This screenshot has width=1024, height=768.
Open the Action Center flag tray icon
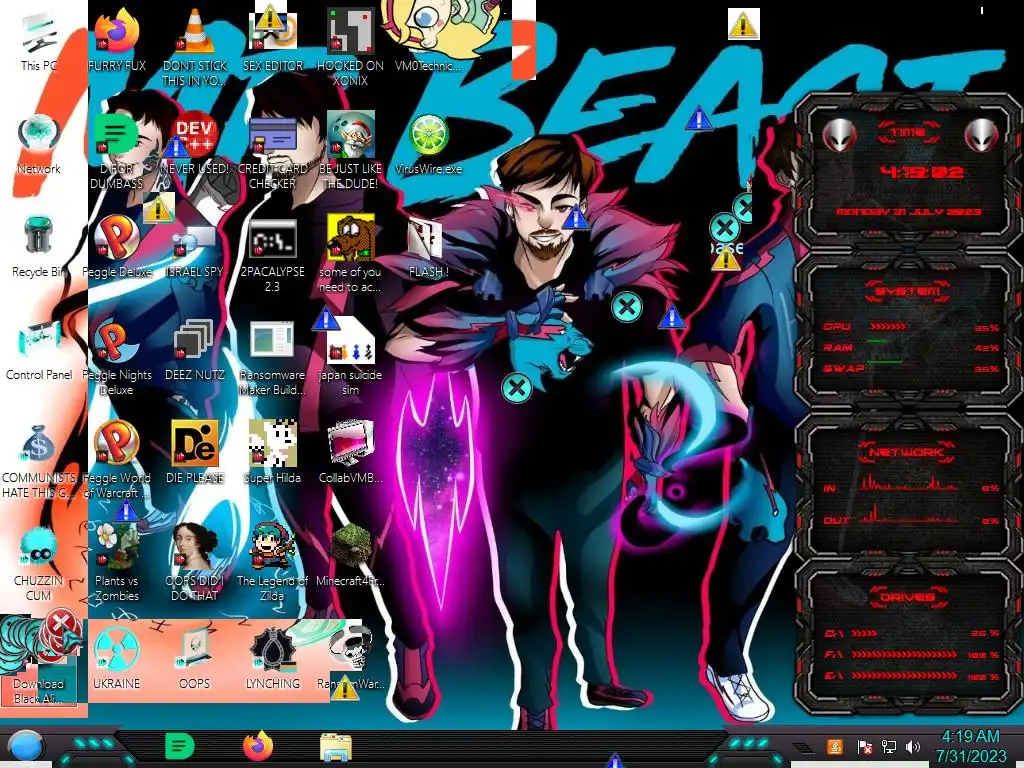pos(864,746)
